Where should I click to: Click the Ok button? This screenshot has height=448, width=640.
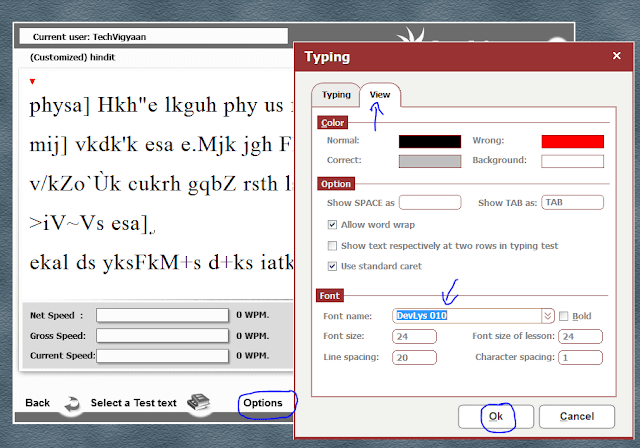point(496,417)
